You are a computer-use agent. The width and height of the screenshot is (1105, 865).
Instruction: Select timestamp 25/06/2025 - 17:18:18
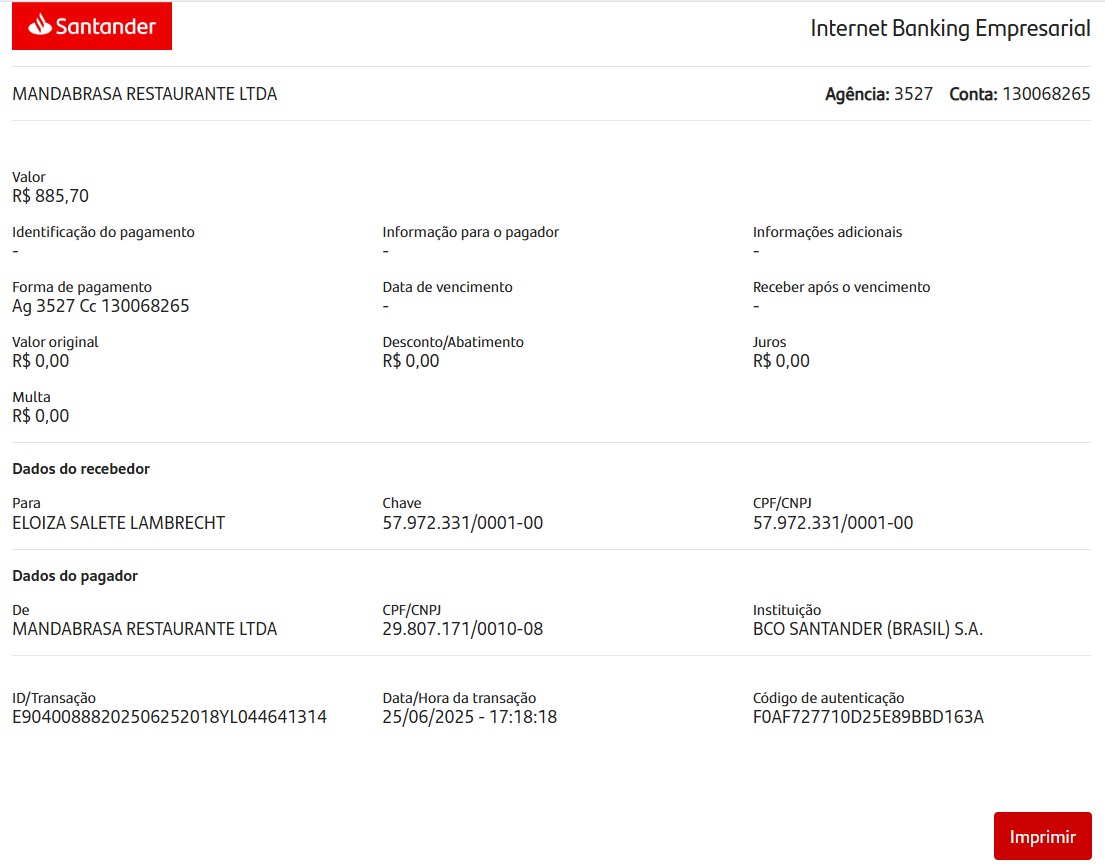point(470,717)
